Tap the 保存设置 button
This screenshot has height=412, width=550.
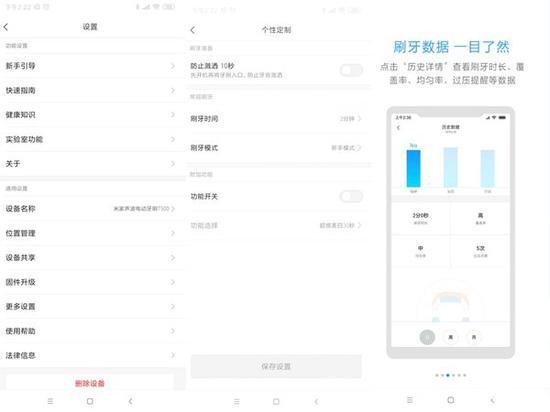point(276,366)
